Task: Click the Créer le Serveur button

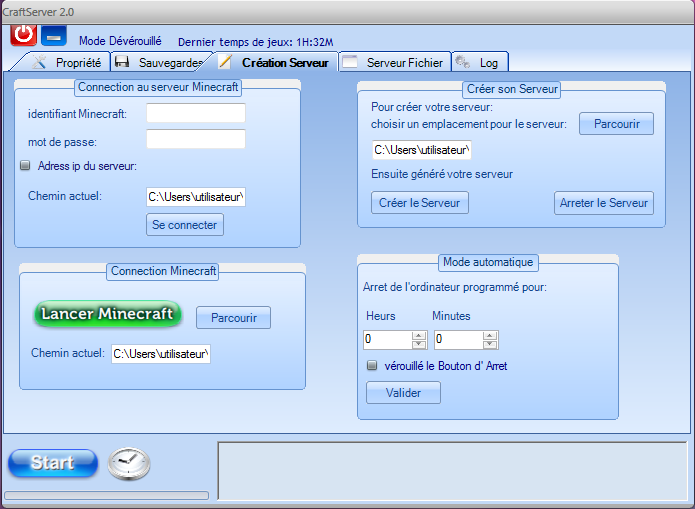Action: click(419, 203)
